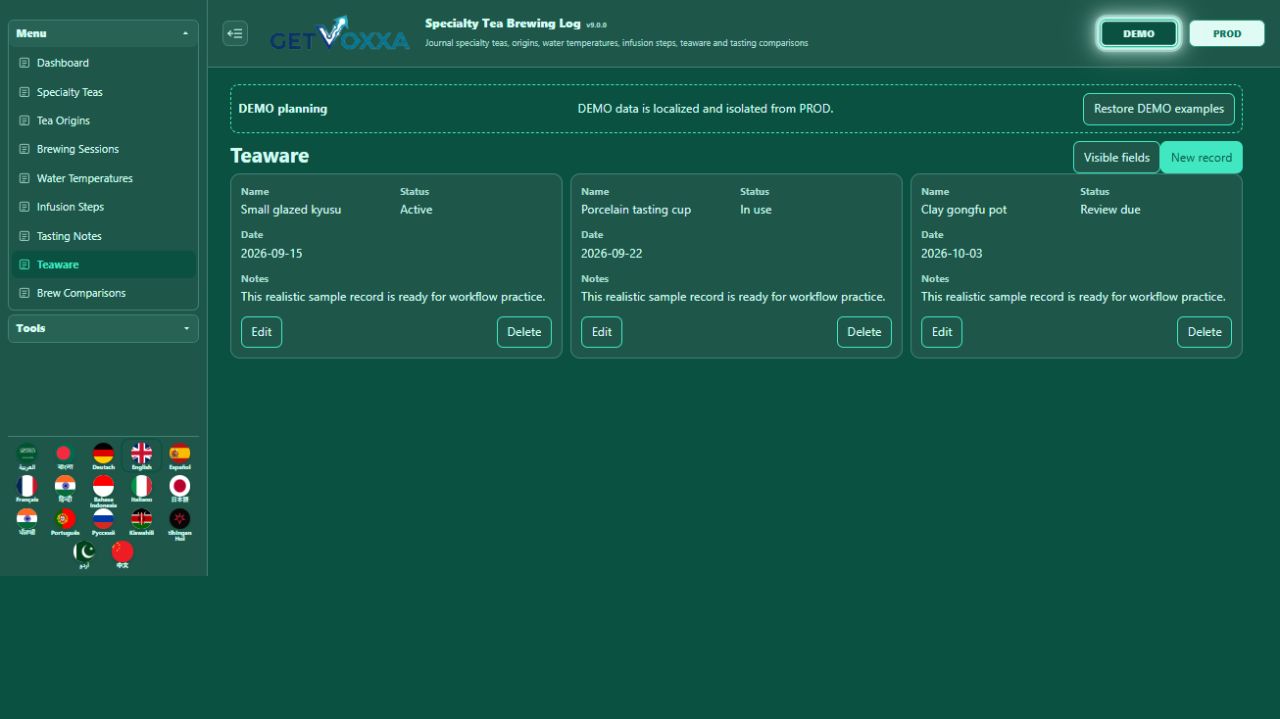
Task: Switch to the PROD environment
Action: point(1227,33)
